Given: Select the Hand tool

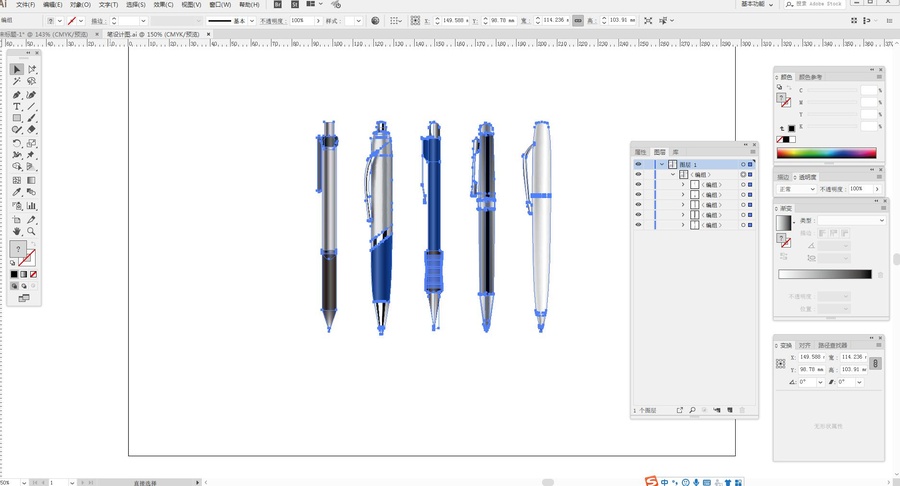Looking at the screenshot, I should point(17,231).
